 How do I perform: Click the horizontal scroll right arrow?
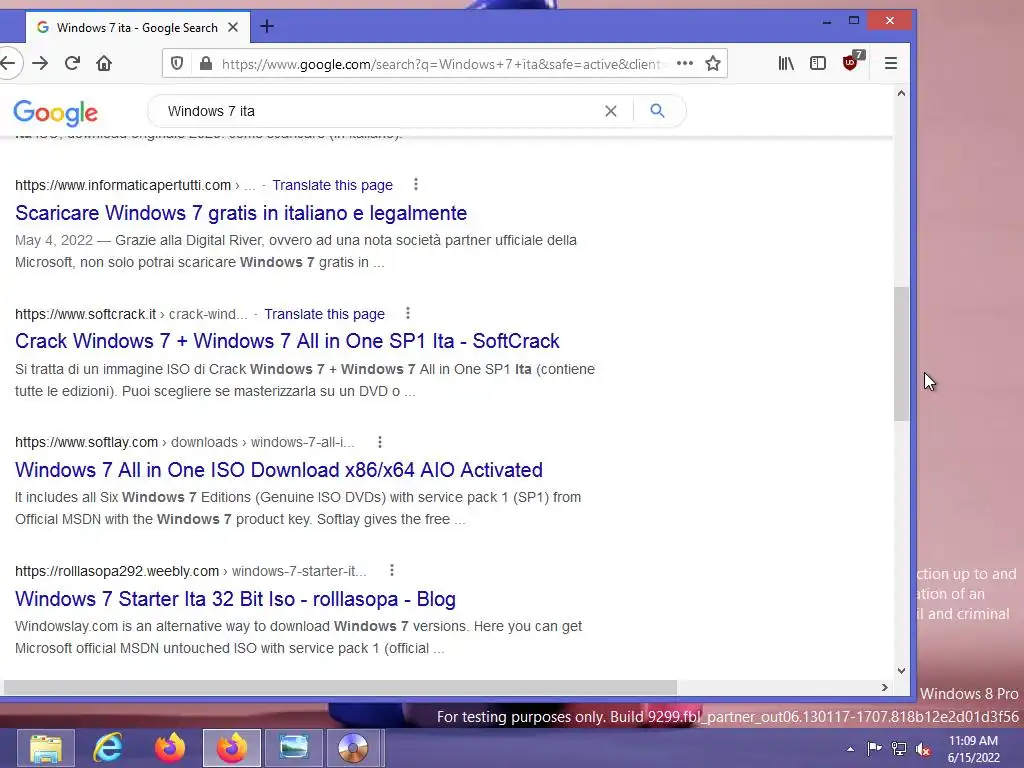coord(885,687)
